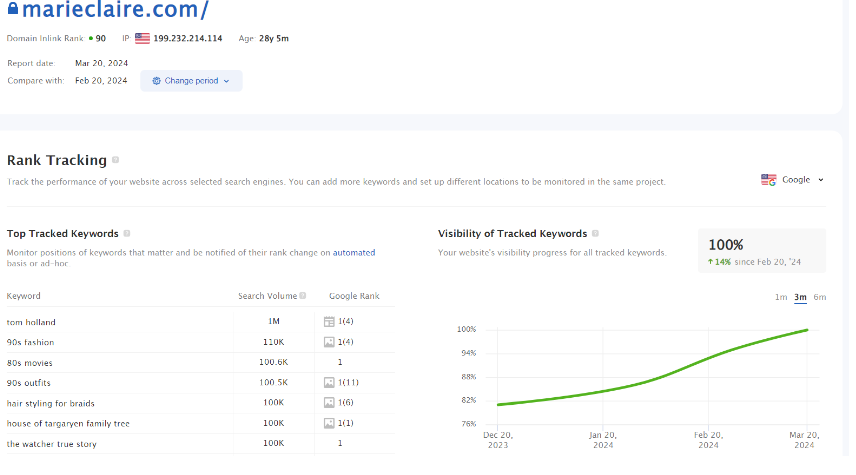The height and width of the screenshot is (475, 856).
Task: Click the domain age 28y 5m
Action: pos(274,38)
